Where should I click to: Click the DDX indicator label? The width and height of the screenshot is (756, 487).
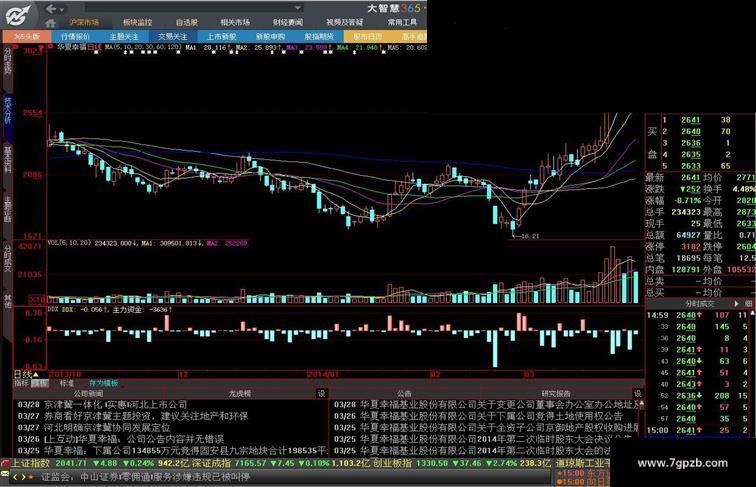coord(53,310)
